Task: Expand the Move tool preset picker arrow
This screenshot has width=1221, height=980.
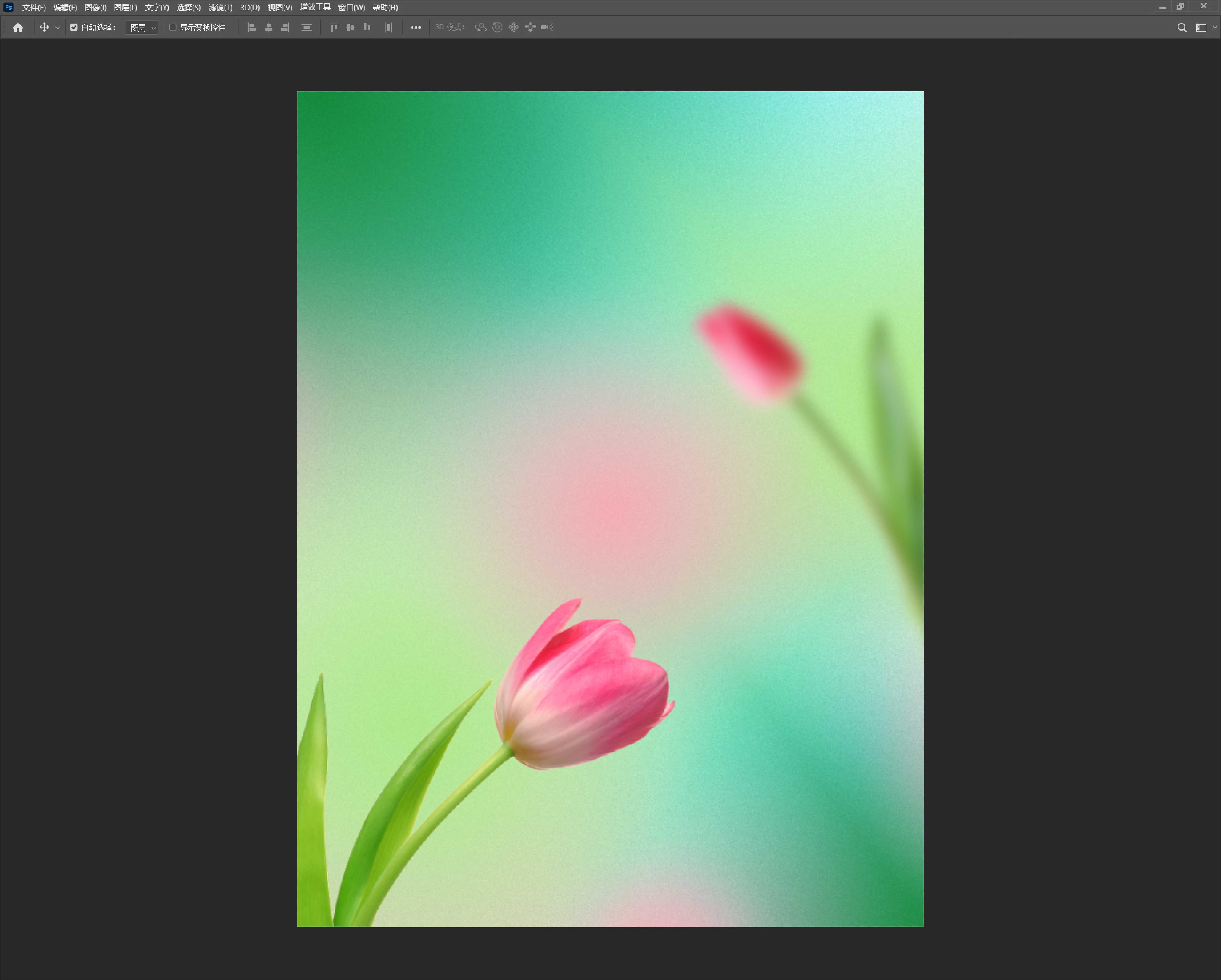Action: tap(57, 28)
